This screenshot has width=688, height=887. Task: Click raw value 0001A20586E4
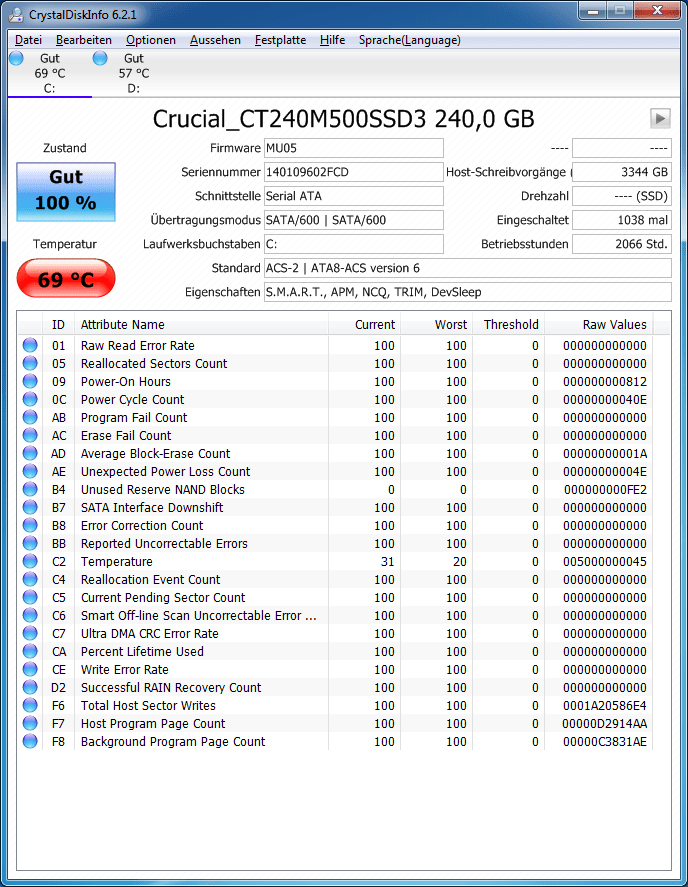[605, 705]
